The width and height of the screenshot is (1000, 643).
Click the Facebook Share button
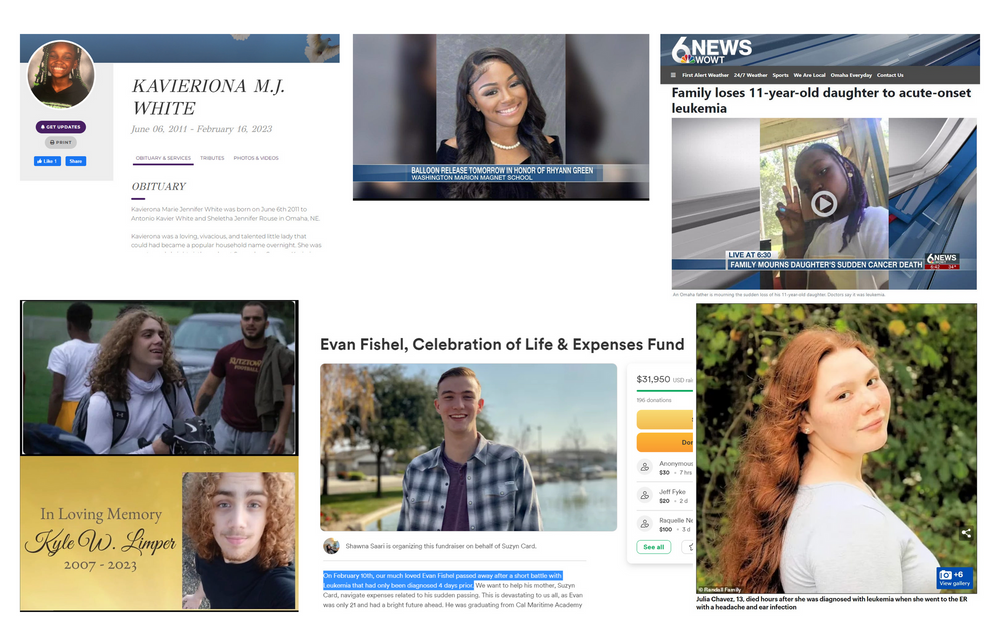tap(76, 161)
